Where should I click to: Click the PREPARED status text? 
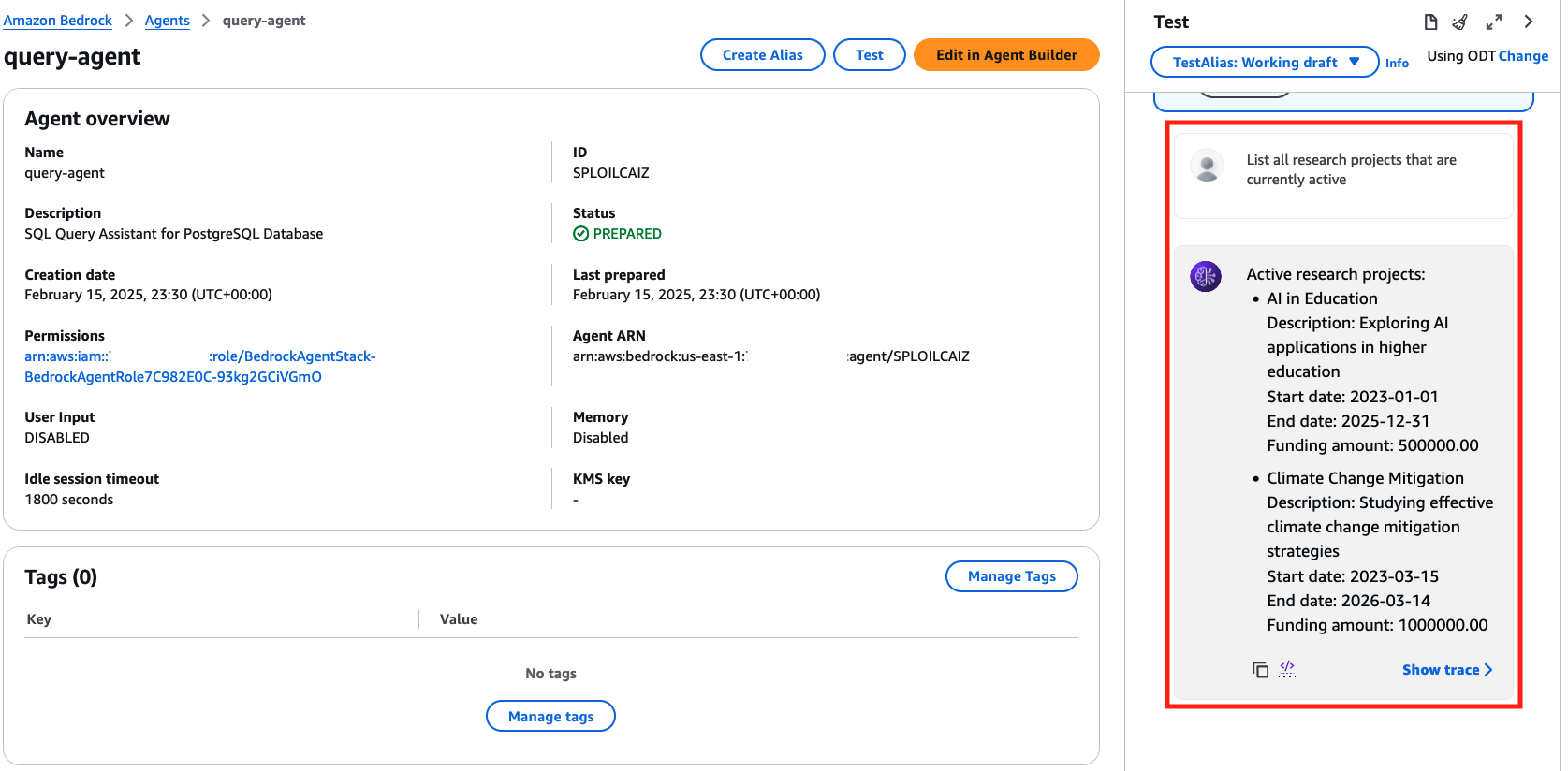point(627,234)
